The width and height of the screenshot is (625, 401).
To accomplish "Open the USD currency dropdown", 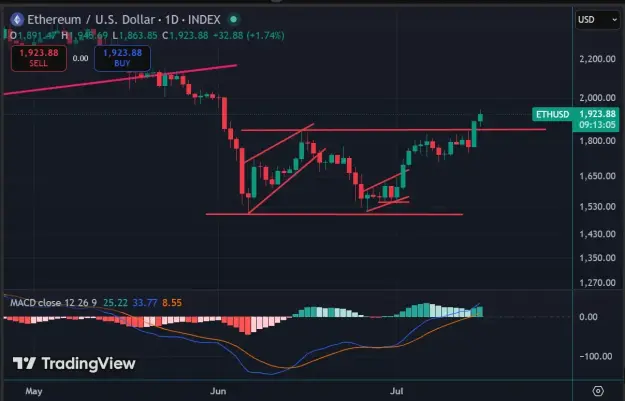I will (x=597, y=20).
